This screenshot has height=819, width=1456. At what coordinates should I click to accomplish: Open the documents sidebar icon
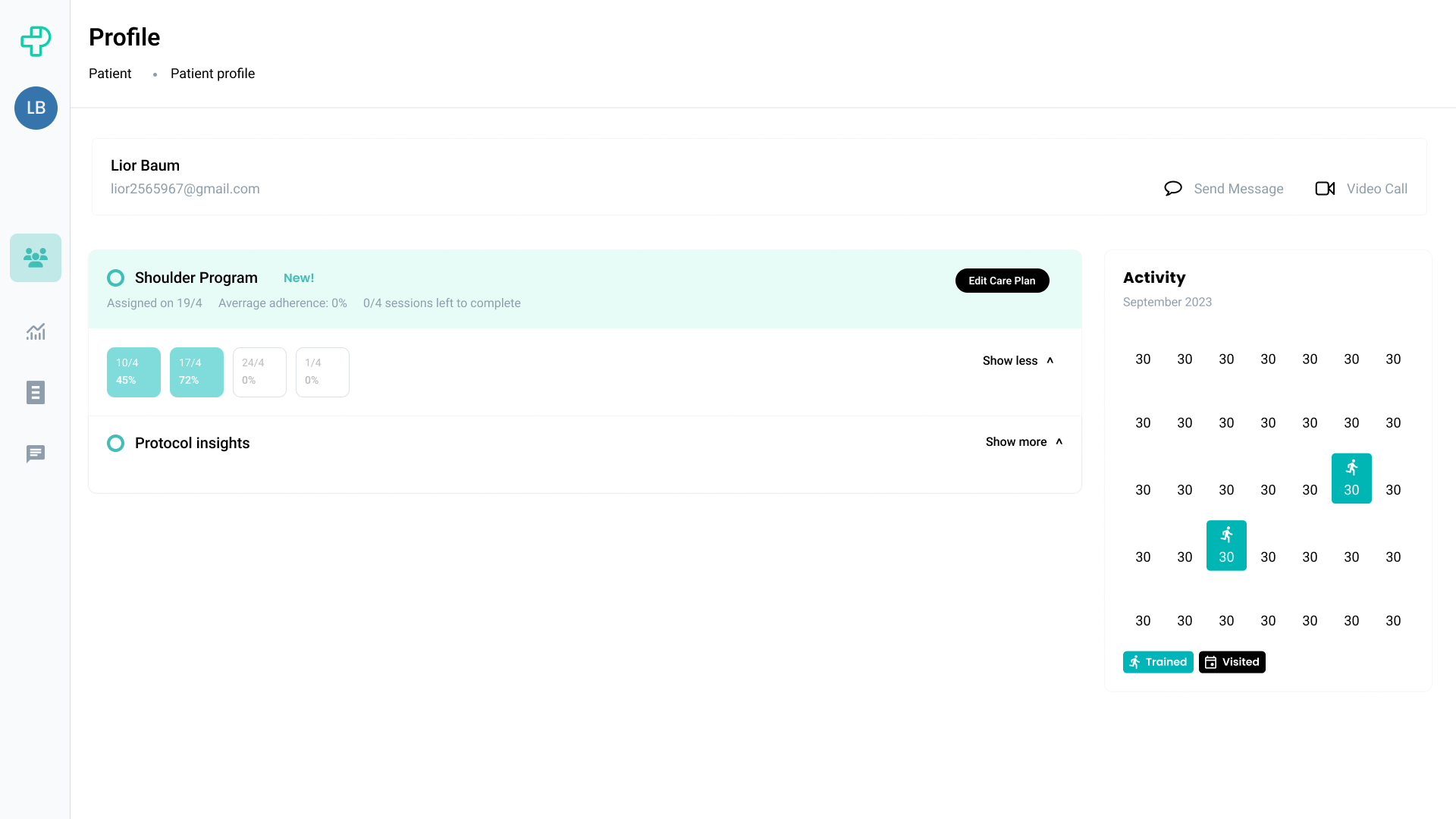pyautogui.click(x=36, y=392)
